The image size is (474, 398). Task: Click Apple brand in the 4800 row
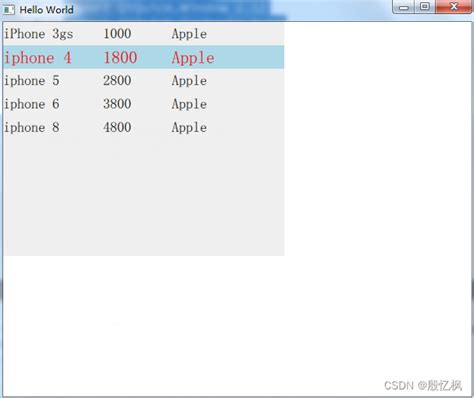189,128
